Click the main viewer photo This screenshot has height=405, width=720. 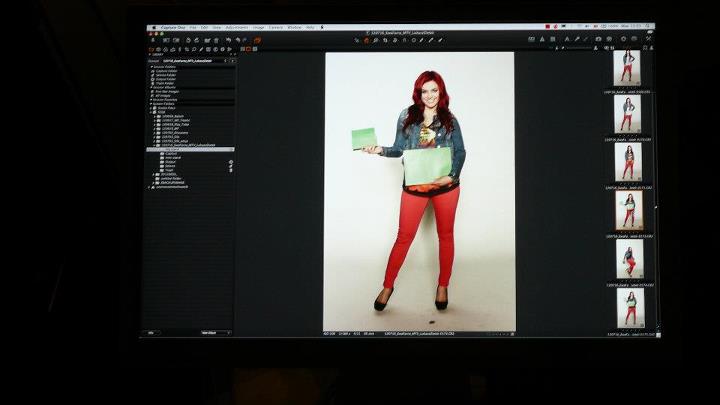(x=419, y=191)
